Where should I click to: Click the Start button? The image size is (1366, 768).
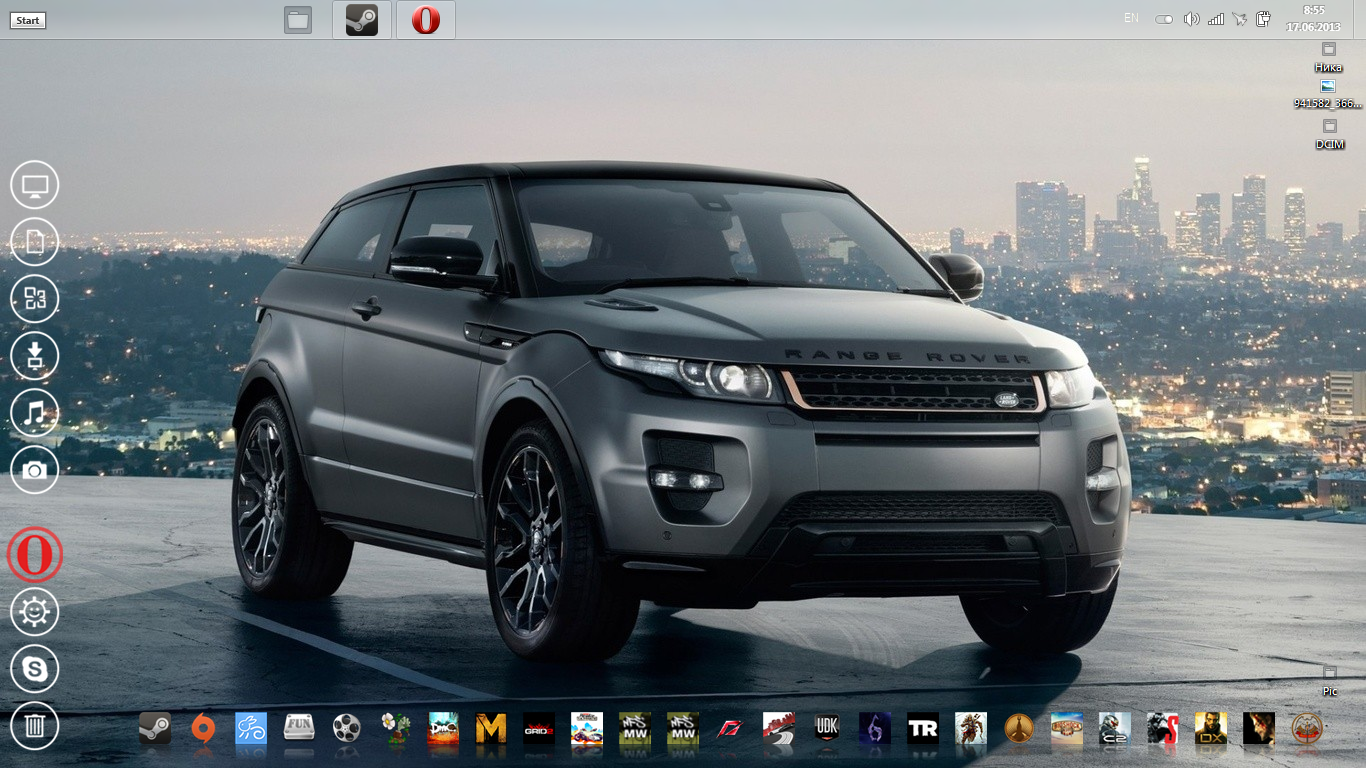[29, 20]
